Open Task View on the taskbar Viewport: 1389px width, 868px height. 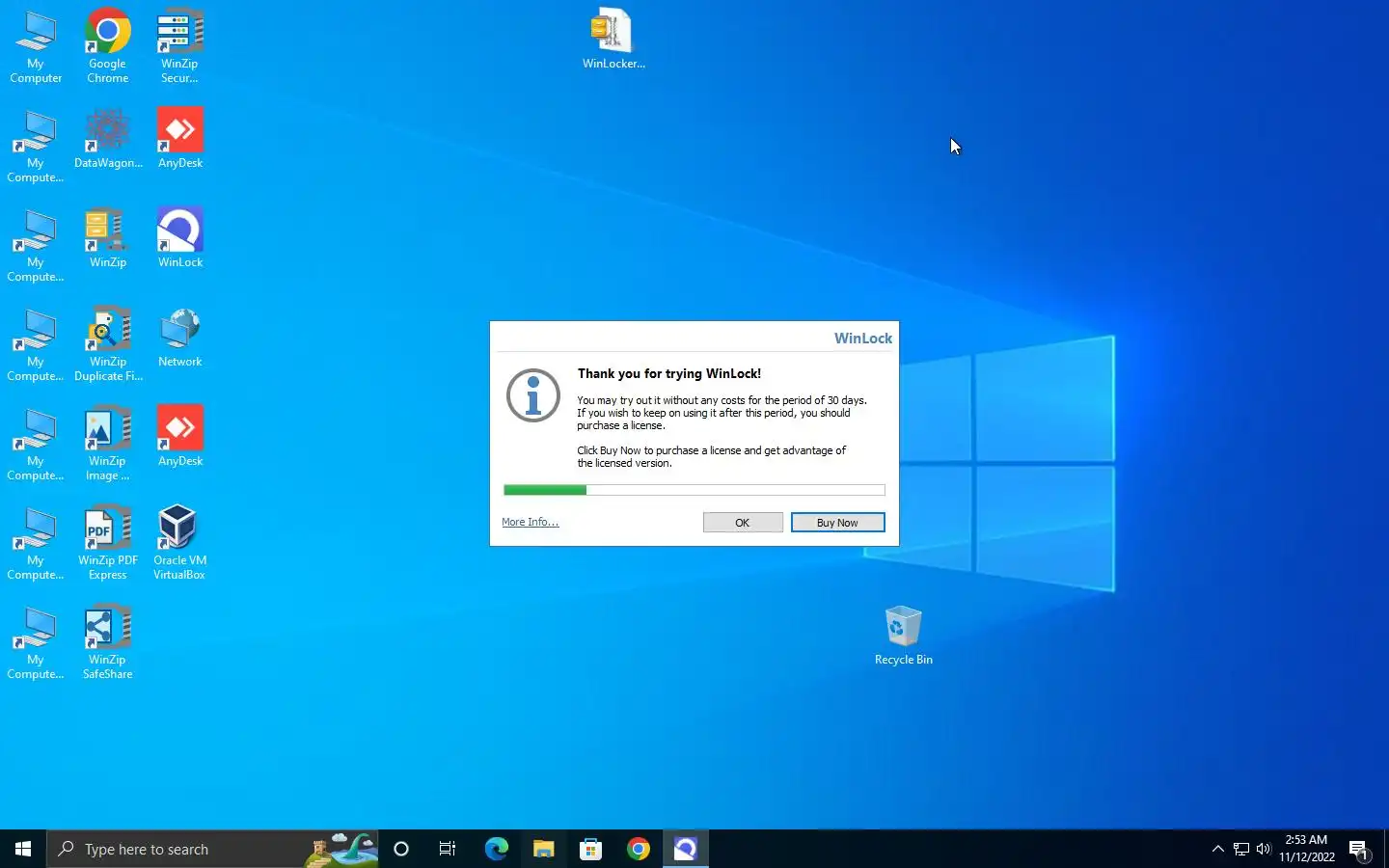pyautogui.click(x=448, y=849)
